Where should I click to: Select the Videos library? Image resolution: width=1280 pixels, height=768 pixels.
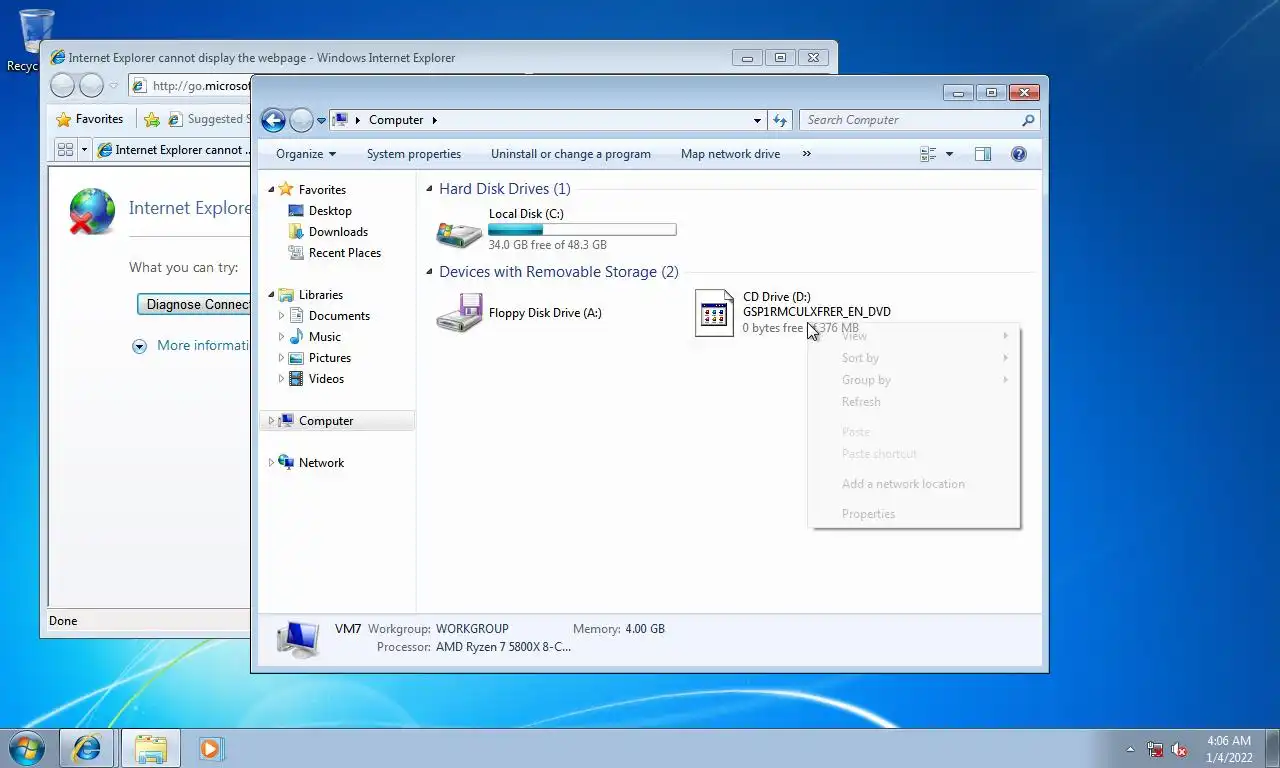pyautogui.click(x=326, y=379)
